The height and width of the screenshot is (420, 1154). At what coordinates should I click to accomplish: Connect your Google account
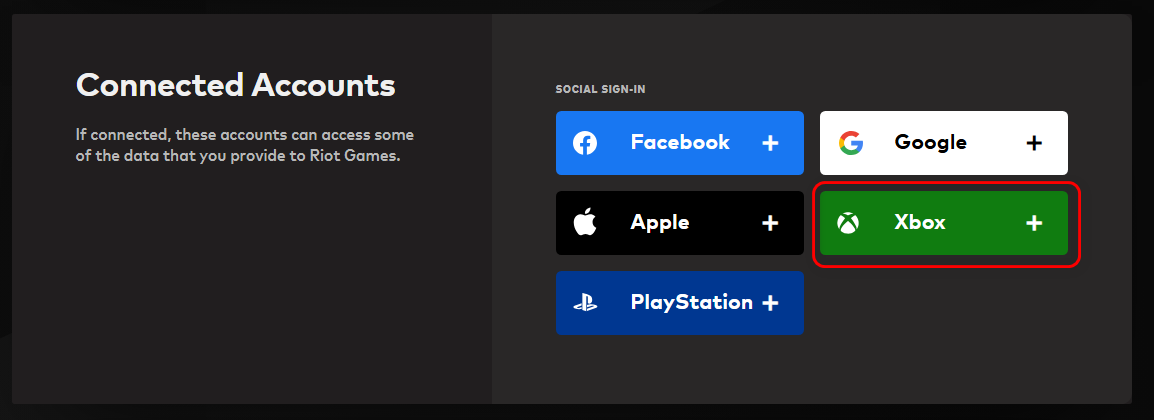click(x=1034, y=143)
